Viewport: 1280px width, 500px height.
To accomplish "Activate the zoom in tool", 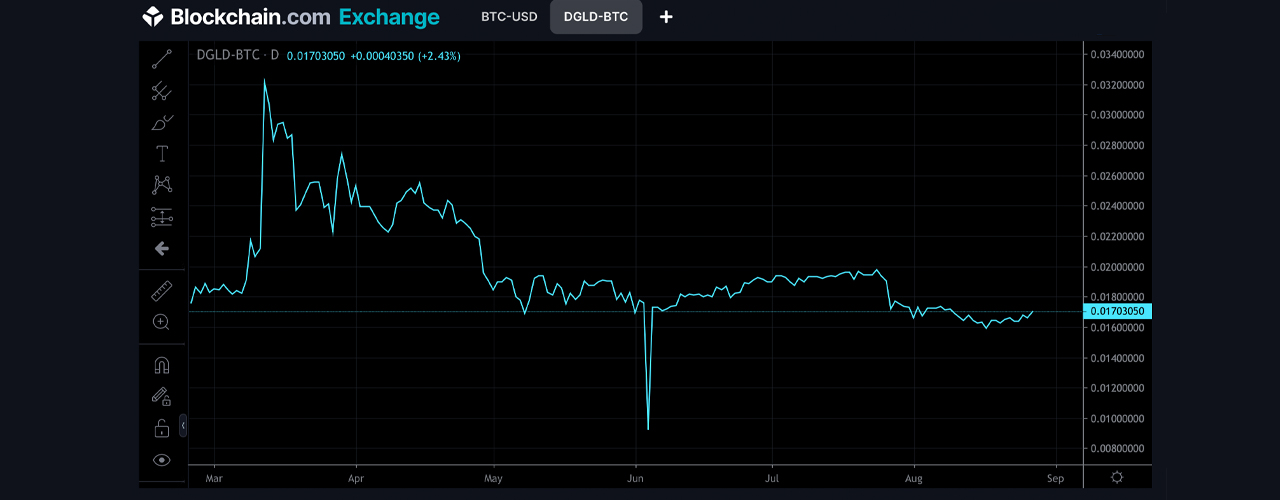I will 161,322.
